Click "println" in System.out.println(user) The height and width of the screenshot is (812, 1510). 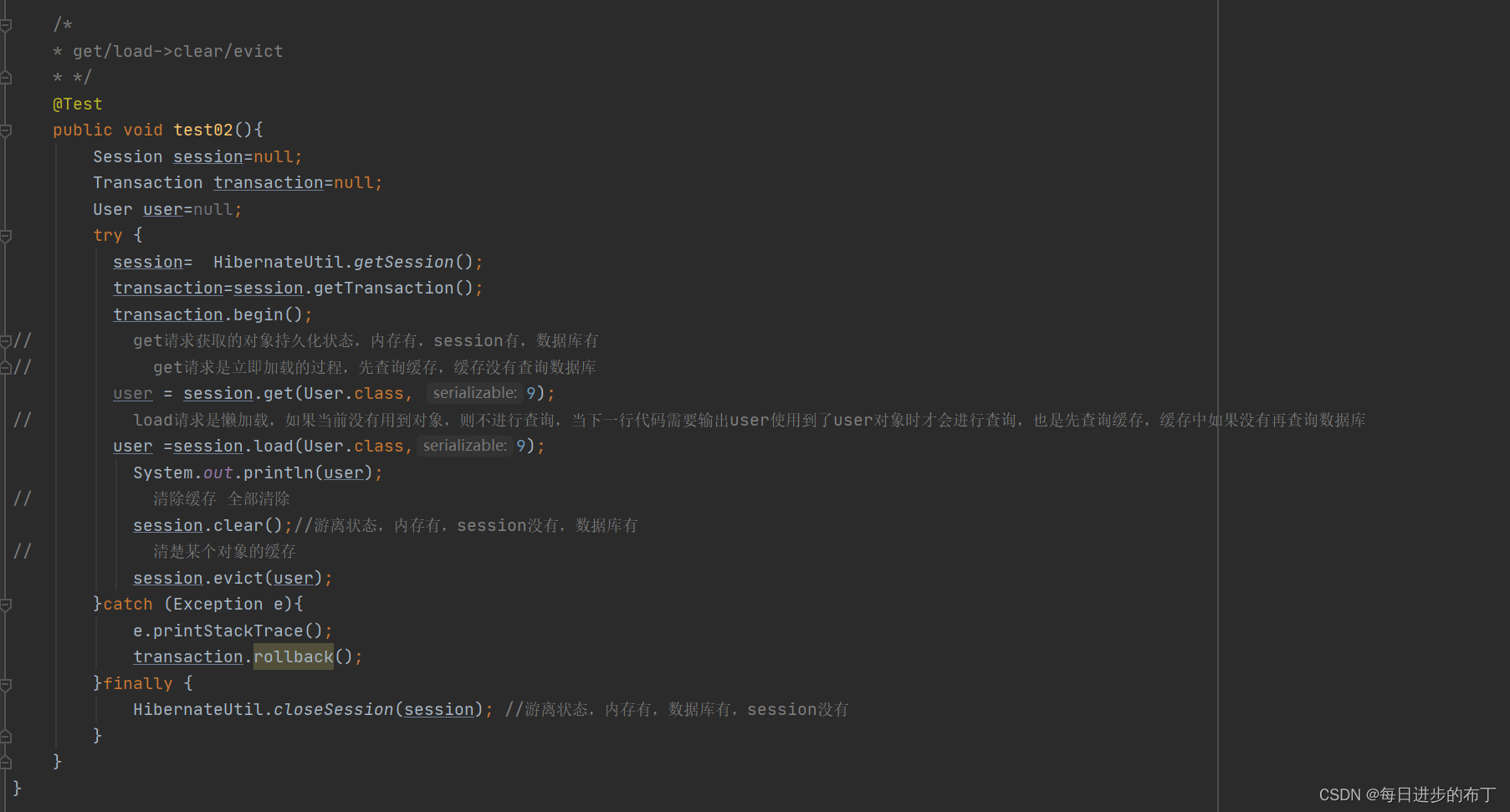pos(279,472)
